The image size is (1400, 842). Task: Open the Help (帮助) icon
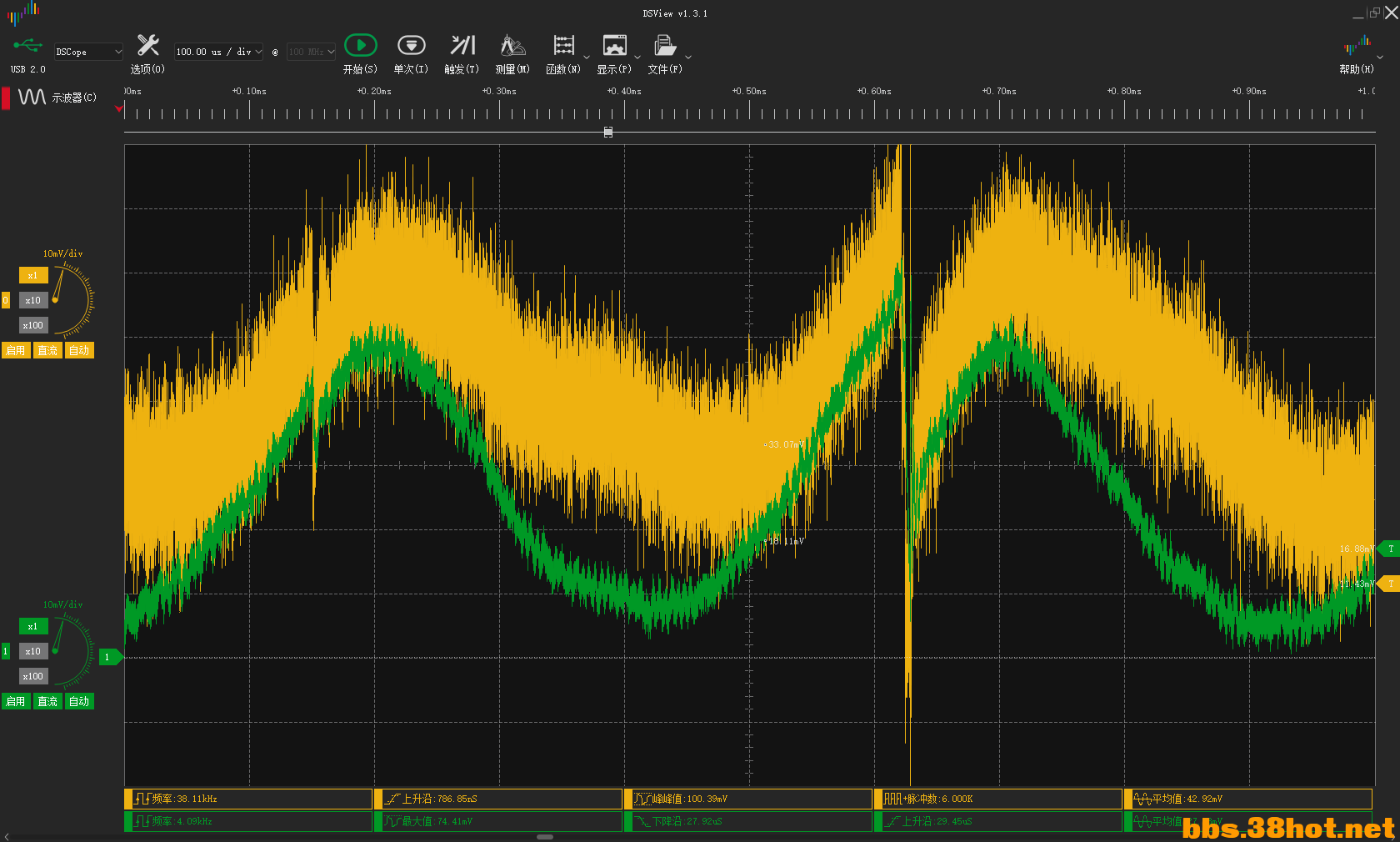[1357, 45]
